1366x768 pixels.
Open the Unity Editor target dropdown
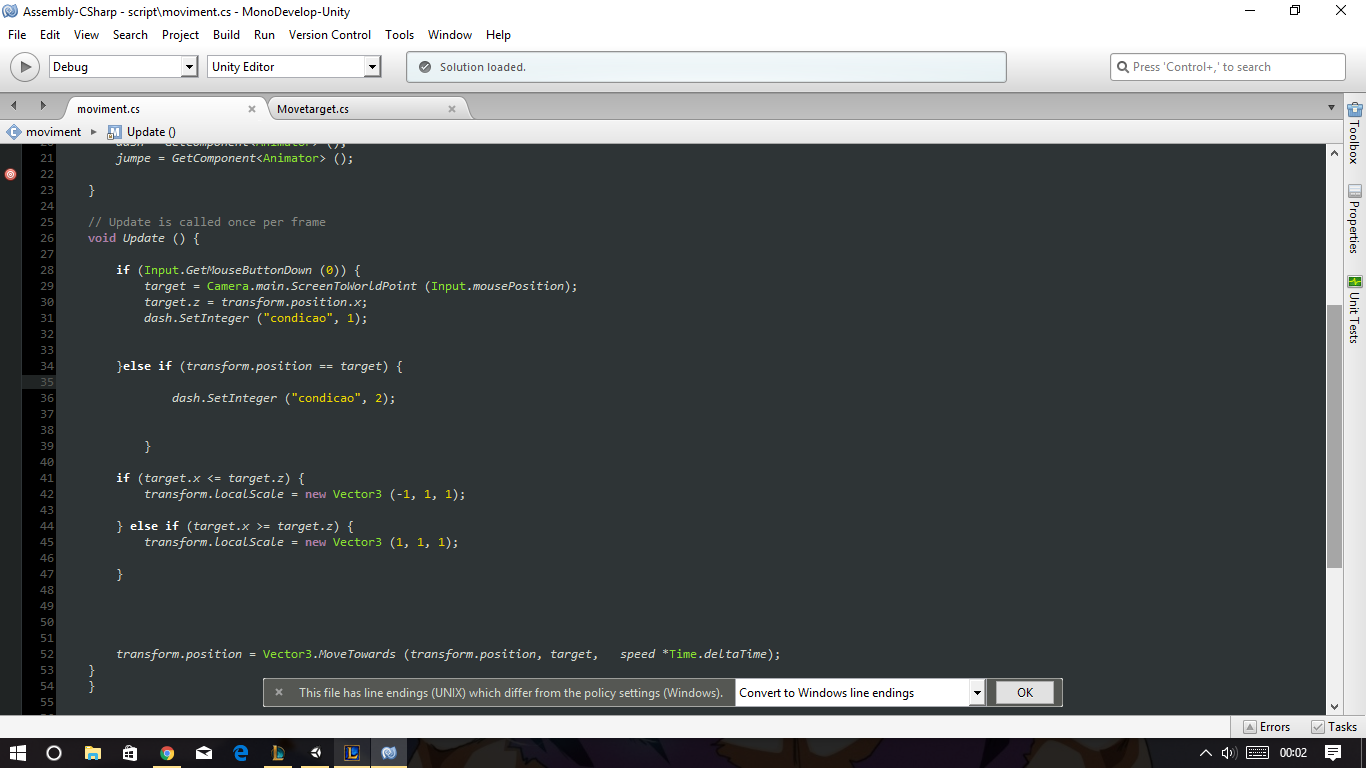(x=372, y=67)
